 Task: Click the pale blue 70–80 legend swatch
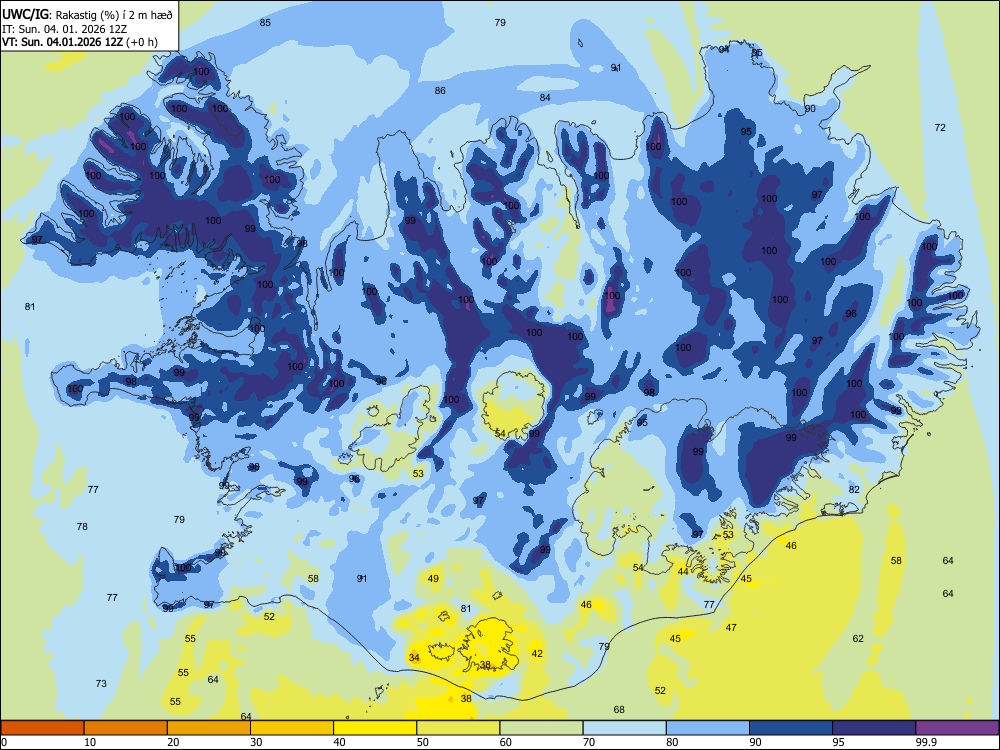(624, 728)
